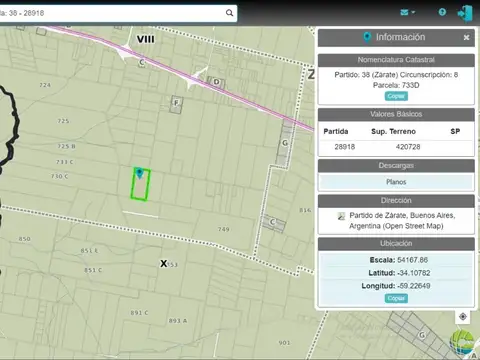Screen dimensions: 480x360
Task: Open the mail envelope dropdown
Action: pyautogui.click(x=407, y=12)
